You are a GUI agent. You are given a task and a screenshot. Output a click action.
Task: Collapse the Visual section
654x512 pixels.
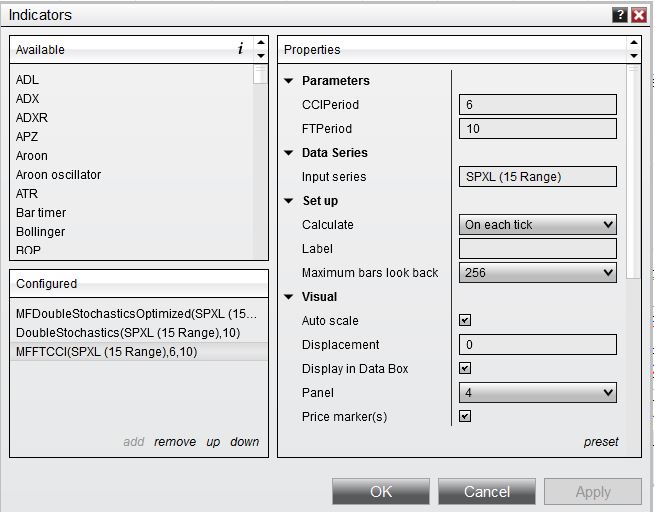click(289, 297)
